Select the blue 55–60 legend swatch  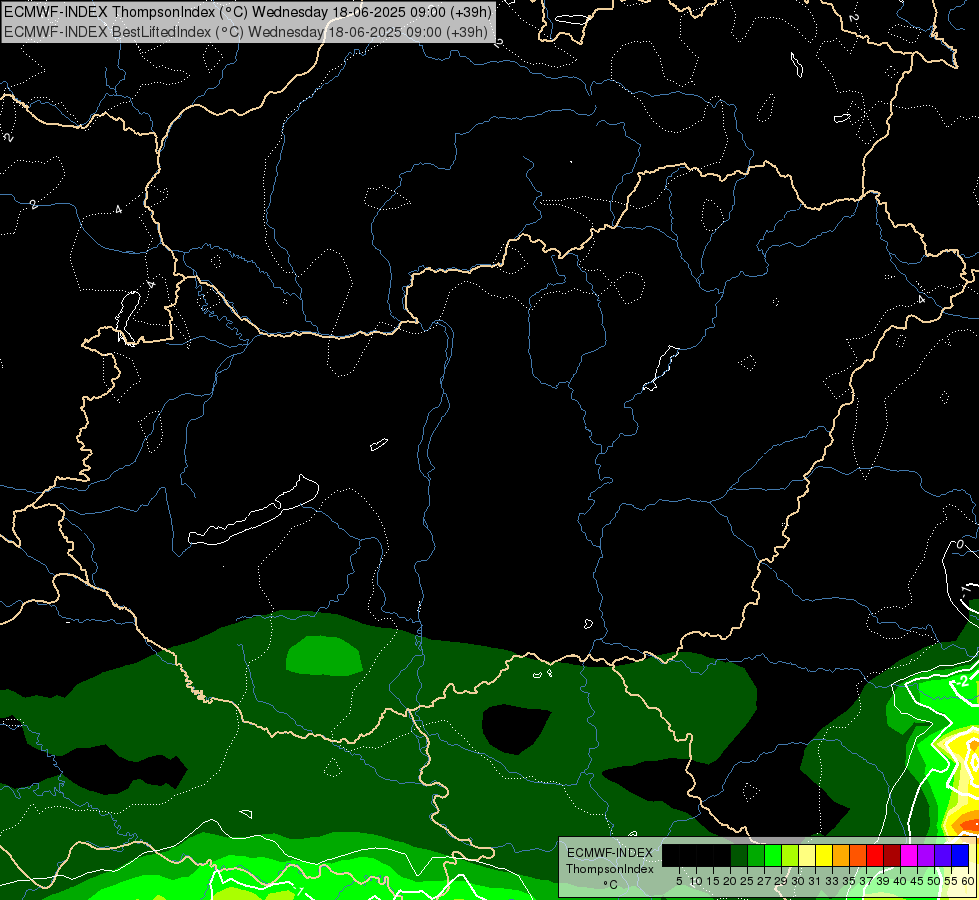pyautogui.click(x=960, y=855)
